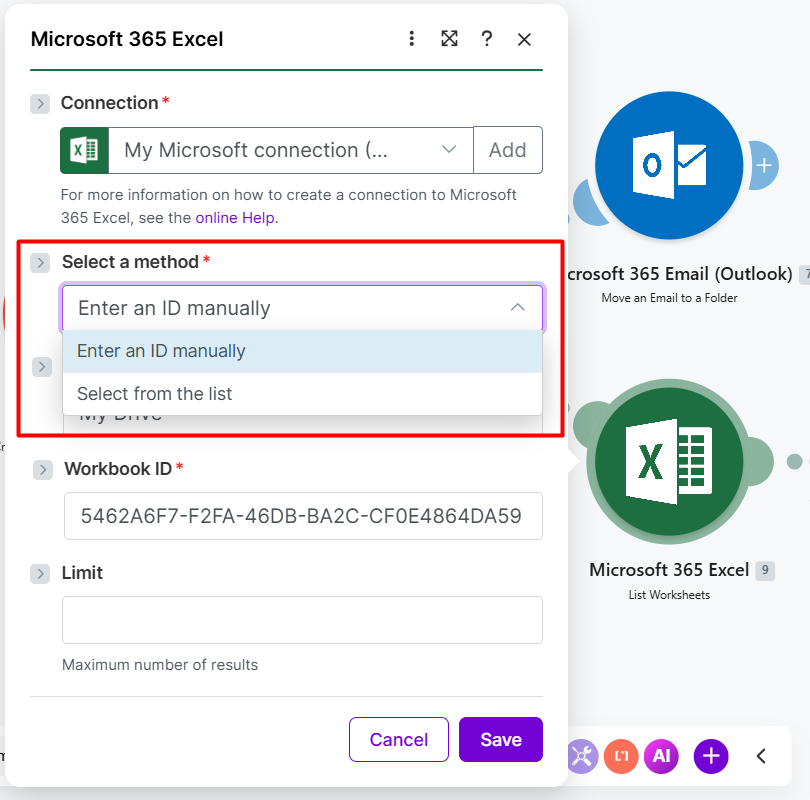The height and width of the screenshot is (800, 810).
Task: Expand the Select a method field options
Action: 40,263
